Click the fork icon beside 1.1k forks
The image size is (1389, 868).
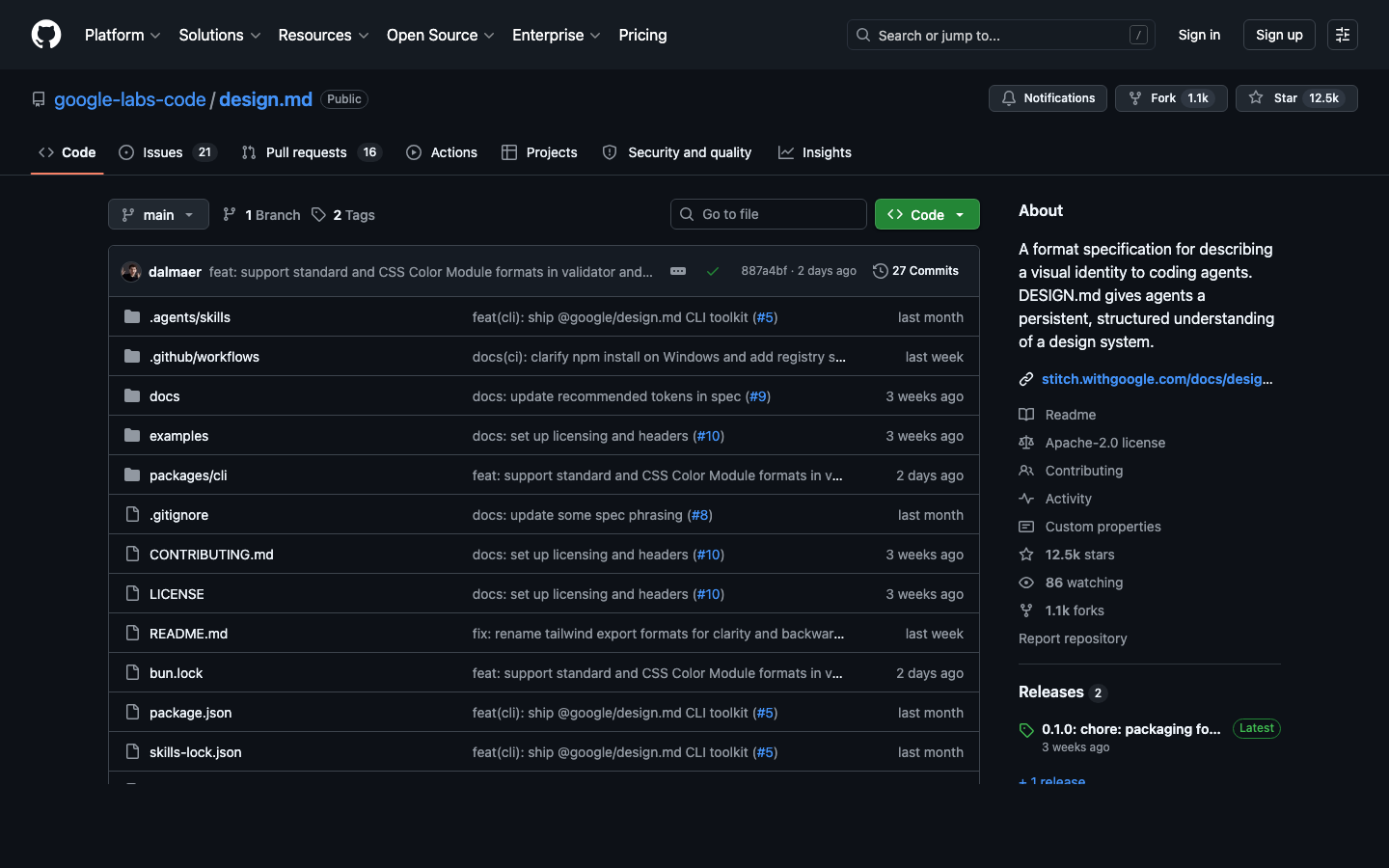point(1026,610)
